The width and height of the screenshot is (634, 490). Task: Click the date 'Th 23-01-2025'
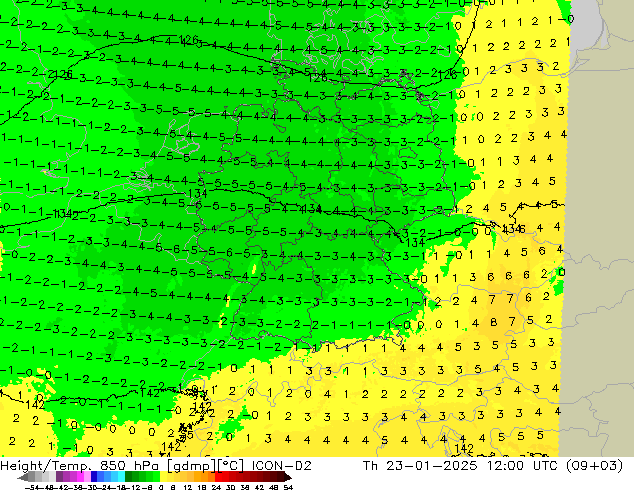point(420,466)
